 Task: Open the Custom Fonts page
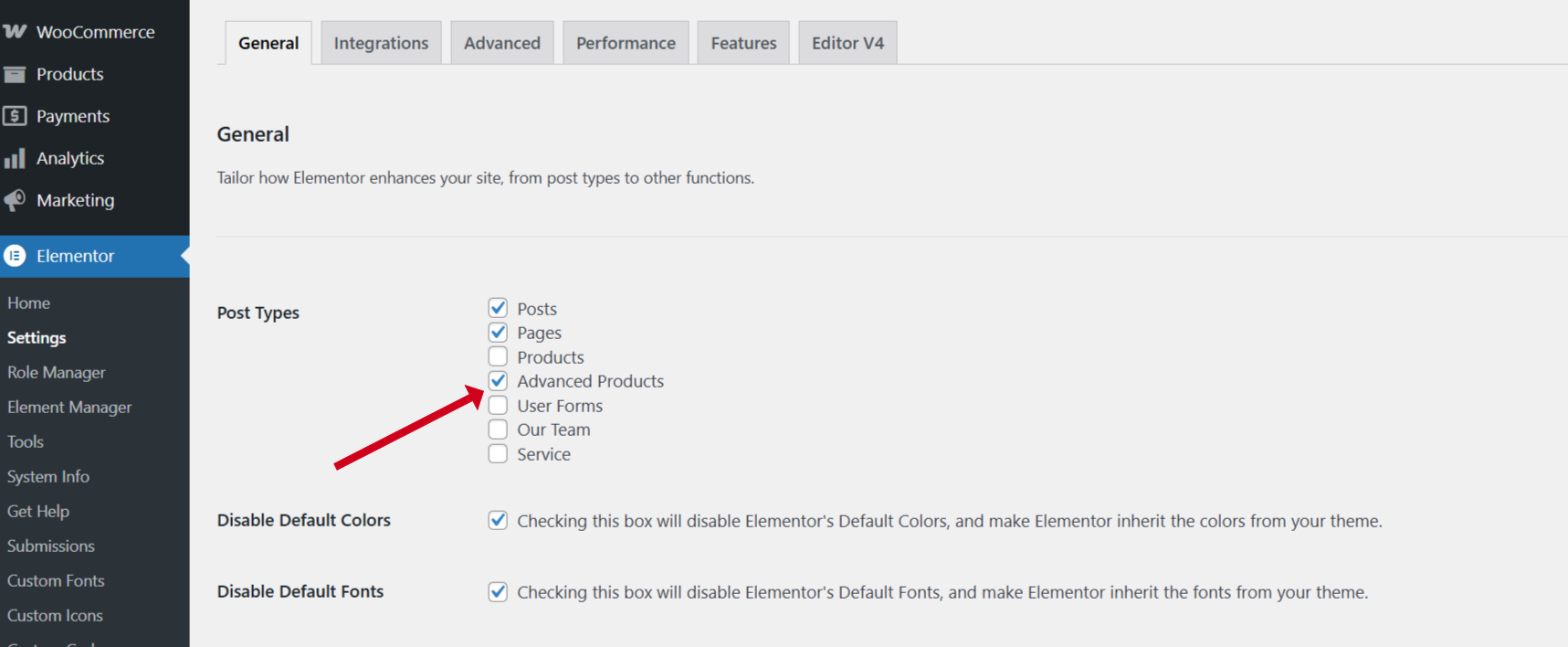coord(56,580)
